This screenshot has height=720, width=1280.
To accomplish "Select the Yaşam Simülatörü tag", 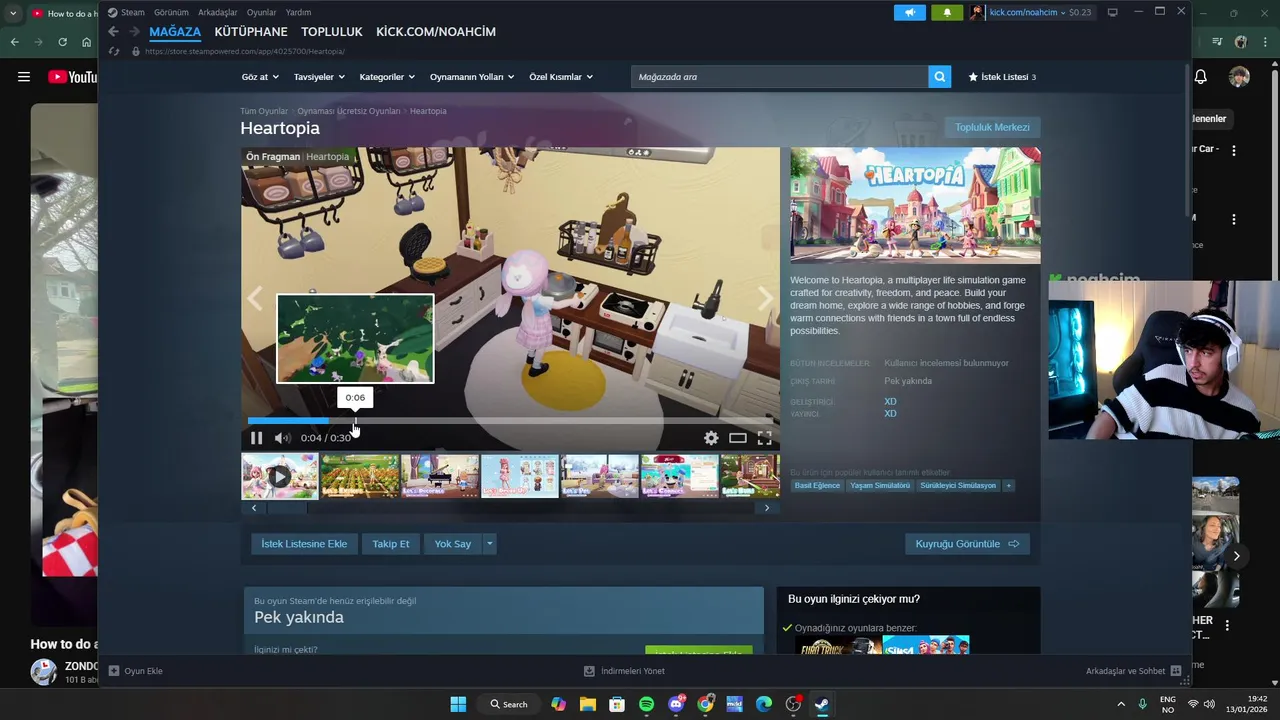I will (x=880, y=486).
